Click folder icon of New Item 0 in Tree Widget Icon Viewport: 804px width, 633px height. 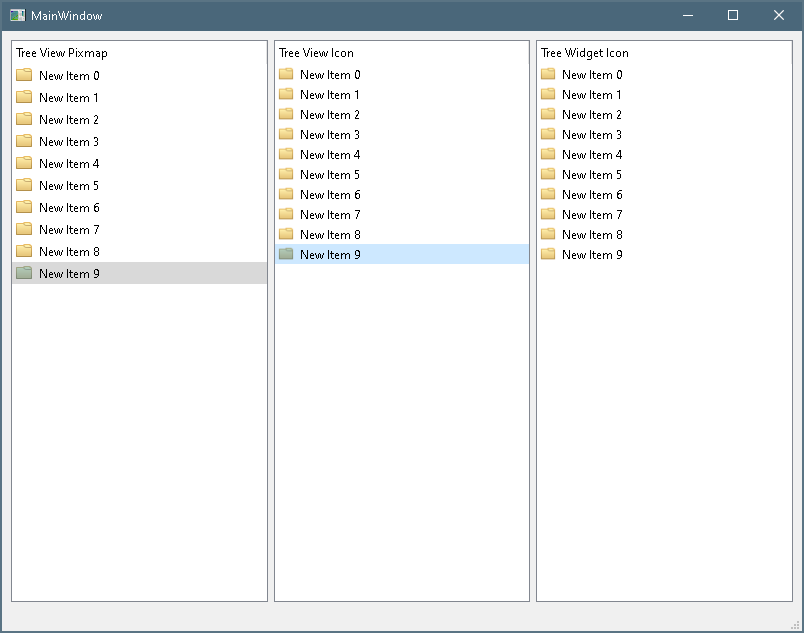point(548,74)
